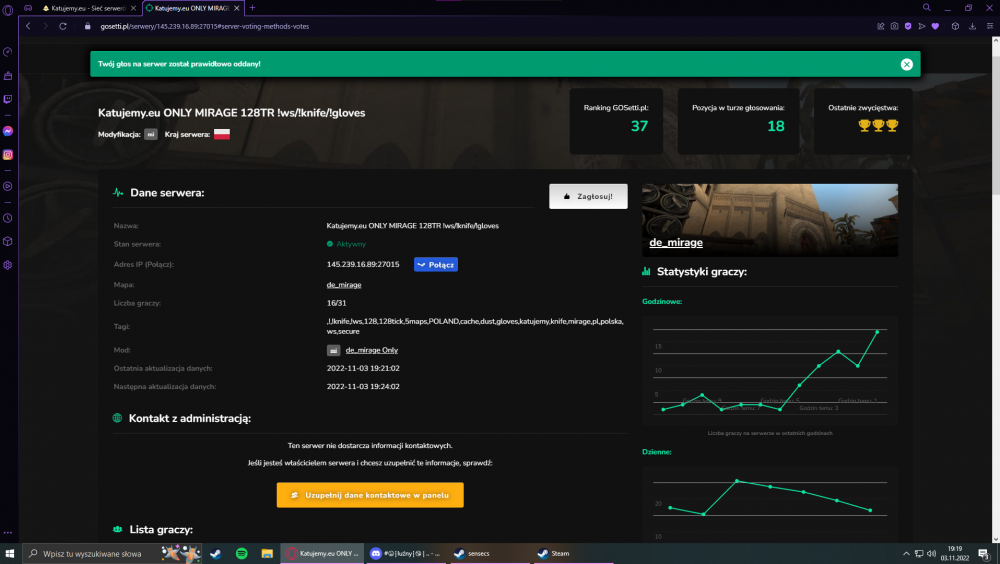Viewport: 1000px width, 564px height.
Task: Click the Modyfikacja mod badge icon
Action: (151, 134)
